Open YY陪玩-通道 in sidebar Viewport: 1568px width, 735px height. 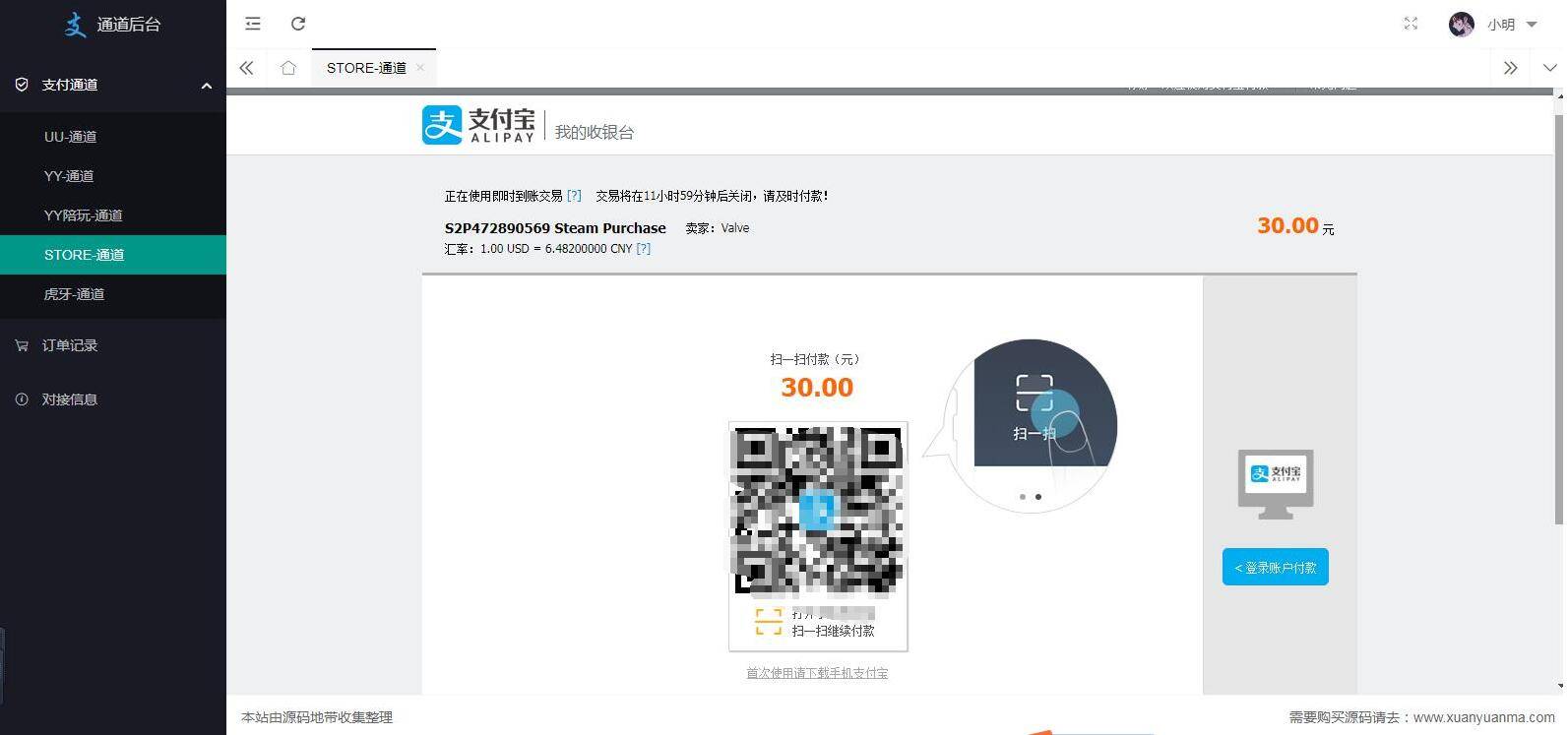tap(113, 215)
